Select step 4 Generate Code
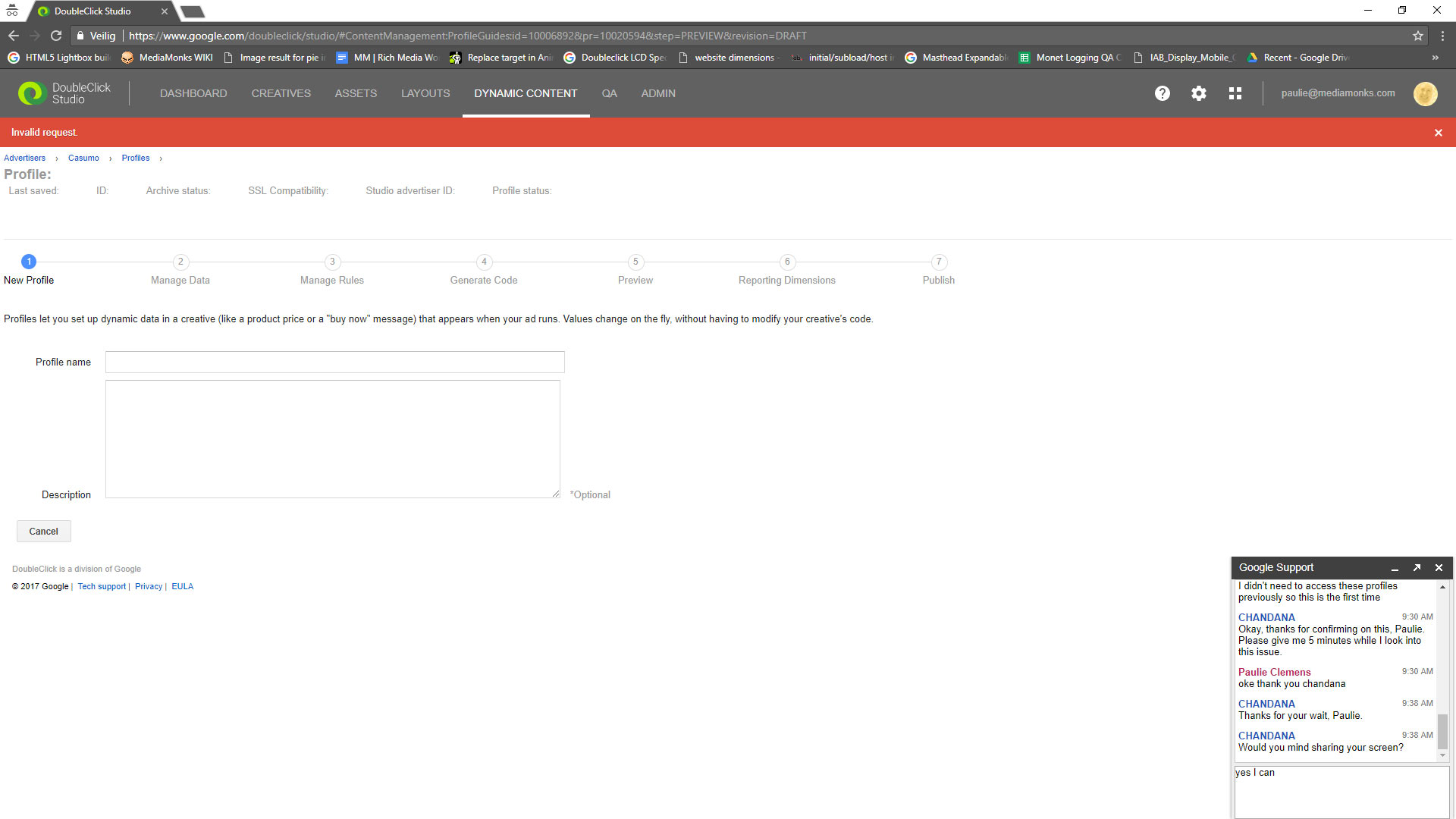 coord(484,270)
